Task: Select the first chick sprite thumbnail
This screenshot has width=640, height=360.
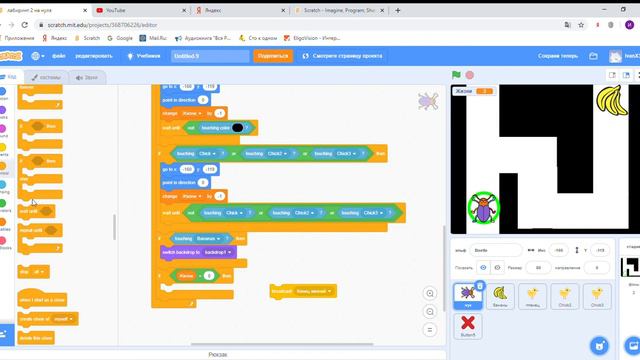Action: click(532, 296)
